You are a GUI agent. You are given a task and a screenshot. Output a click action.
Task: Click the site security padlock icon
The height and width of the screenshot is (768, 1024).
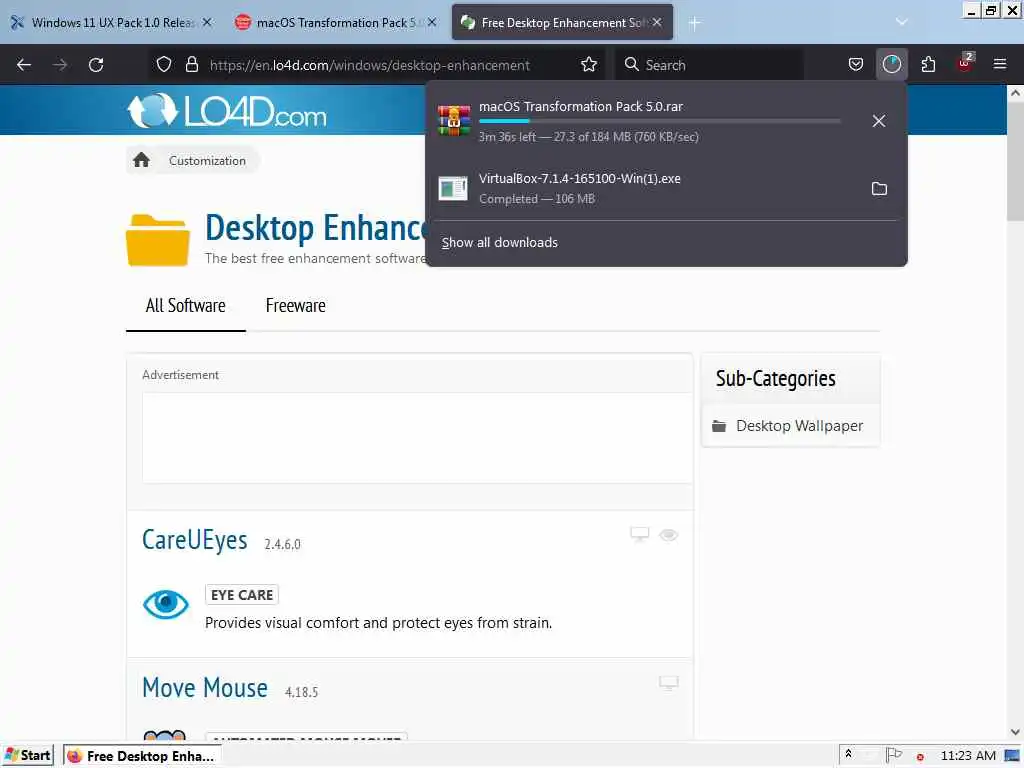(191, 65)
